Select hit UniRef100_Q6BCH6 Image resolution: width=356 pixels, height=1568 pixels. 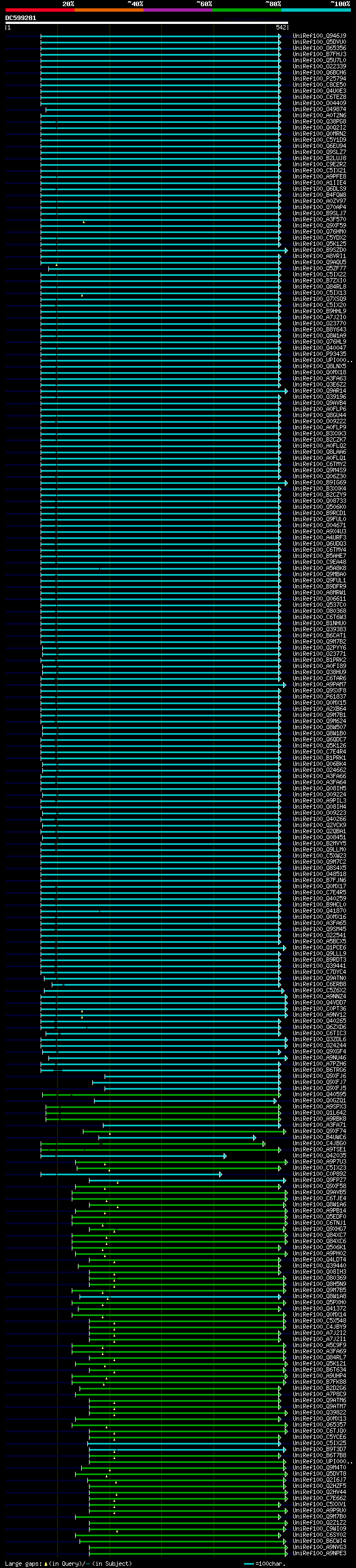319,72
